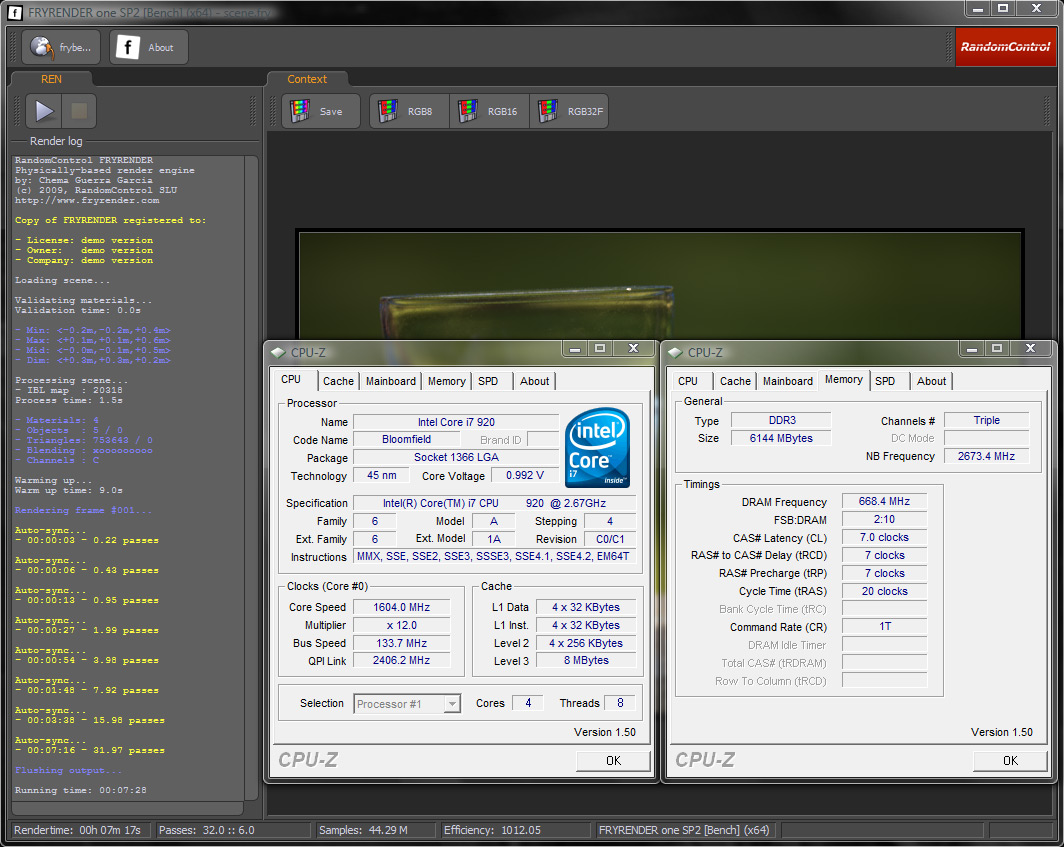The image size is (1064, 847).
Task: Open Cache tab in left CPU-Z window
Action: click(x=338, y=381)
